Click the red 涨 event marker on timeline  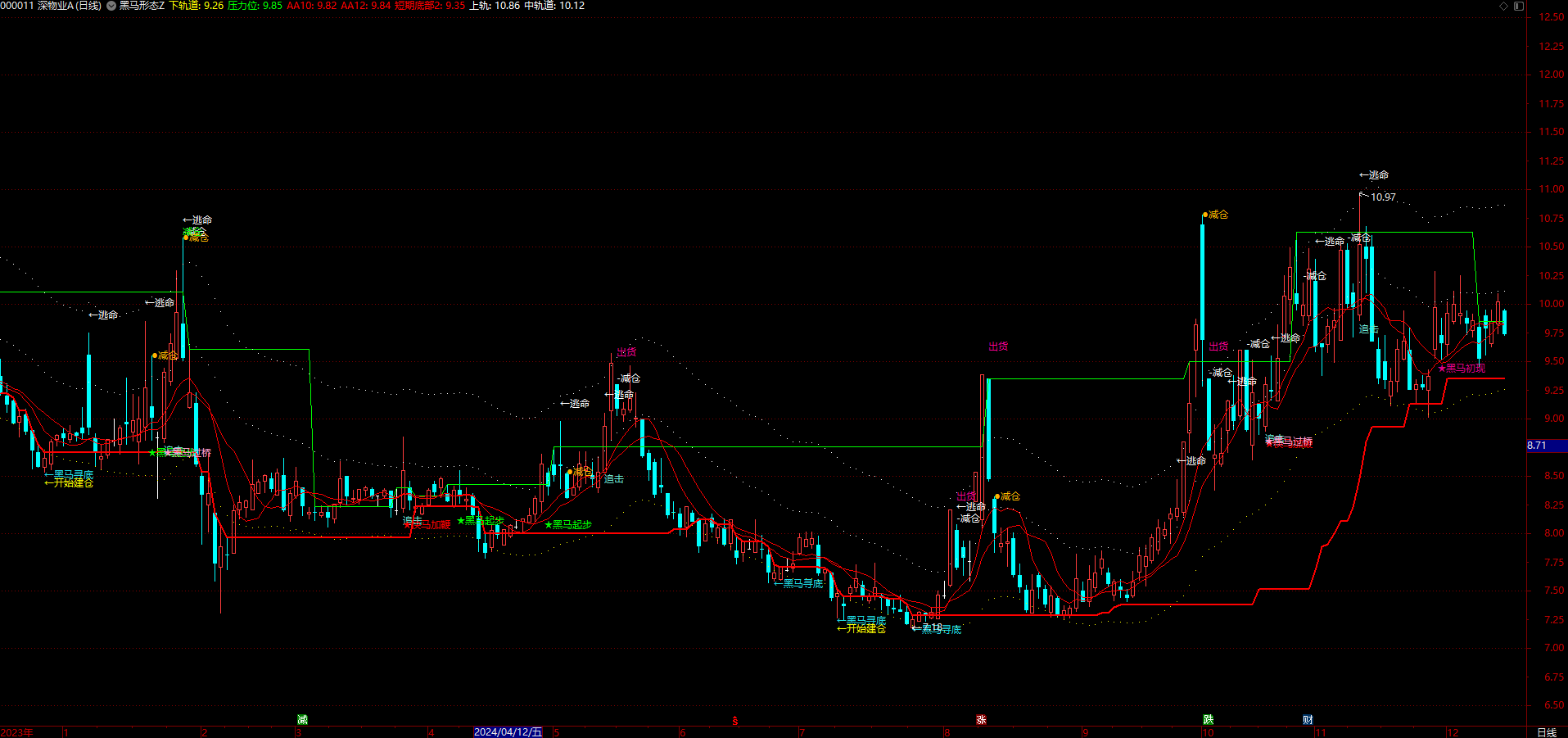(x=981, y=720)
